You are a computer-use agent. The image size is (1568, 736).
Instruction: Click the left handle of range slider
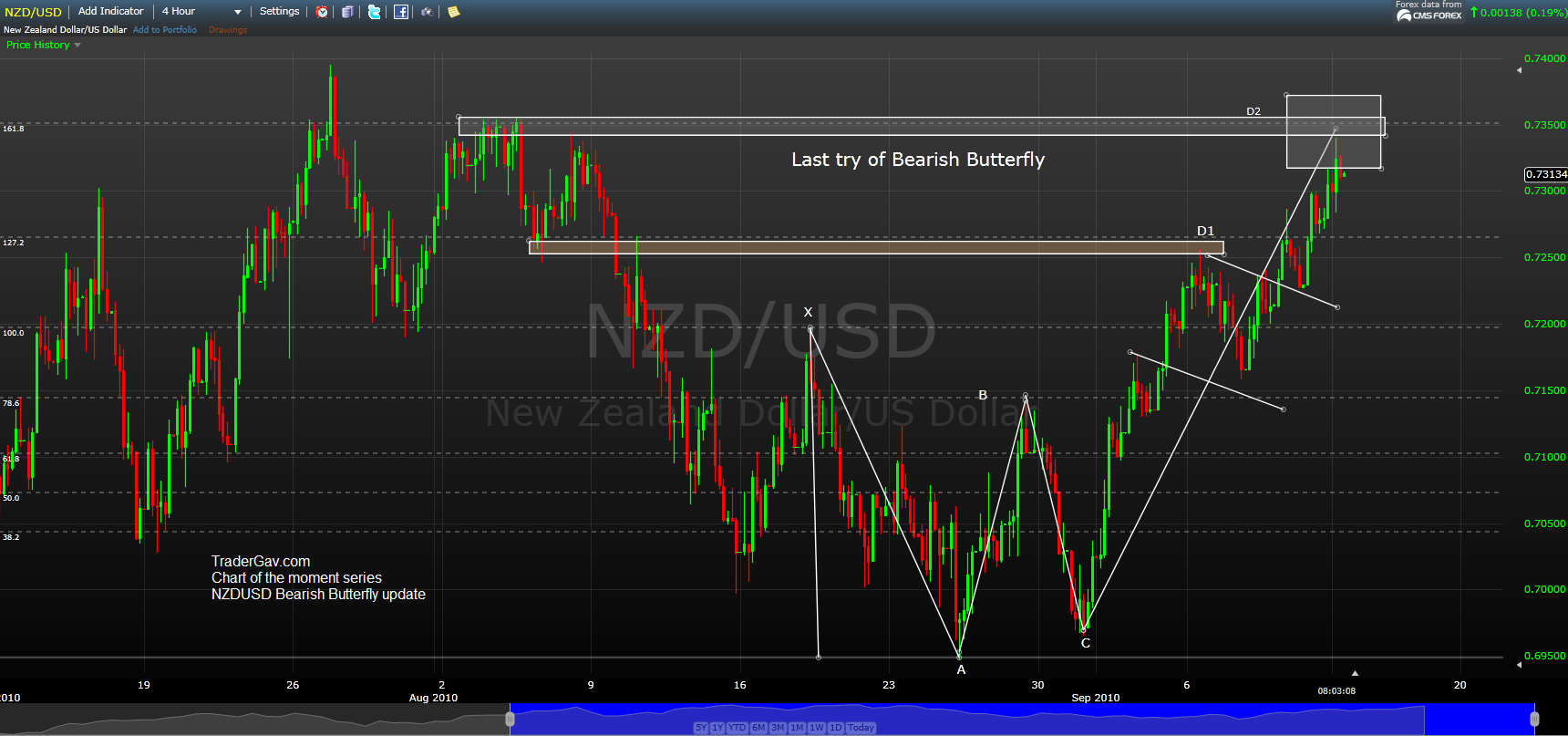tap(510, 720)
